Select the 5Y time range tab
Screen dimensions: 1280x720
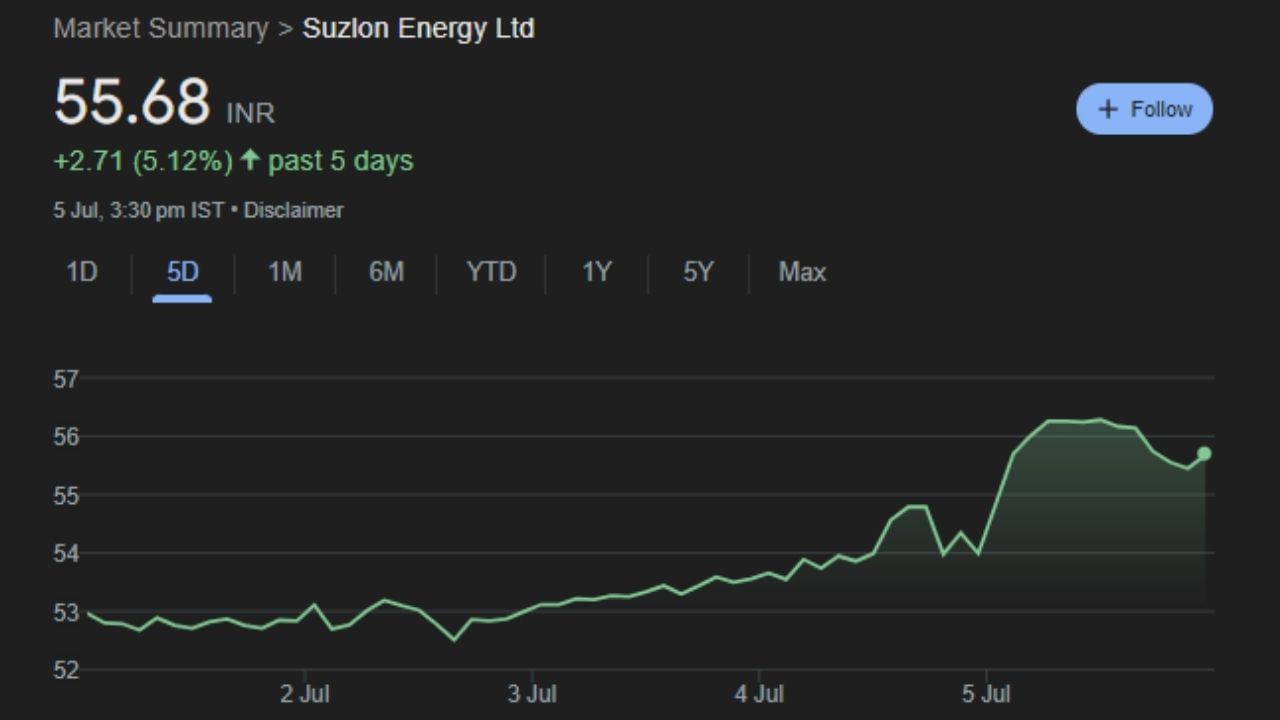tap(698, 272)
